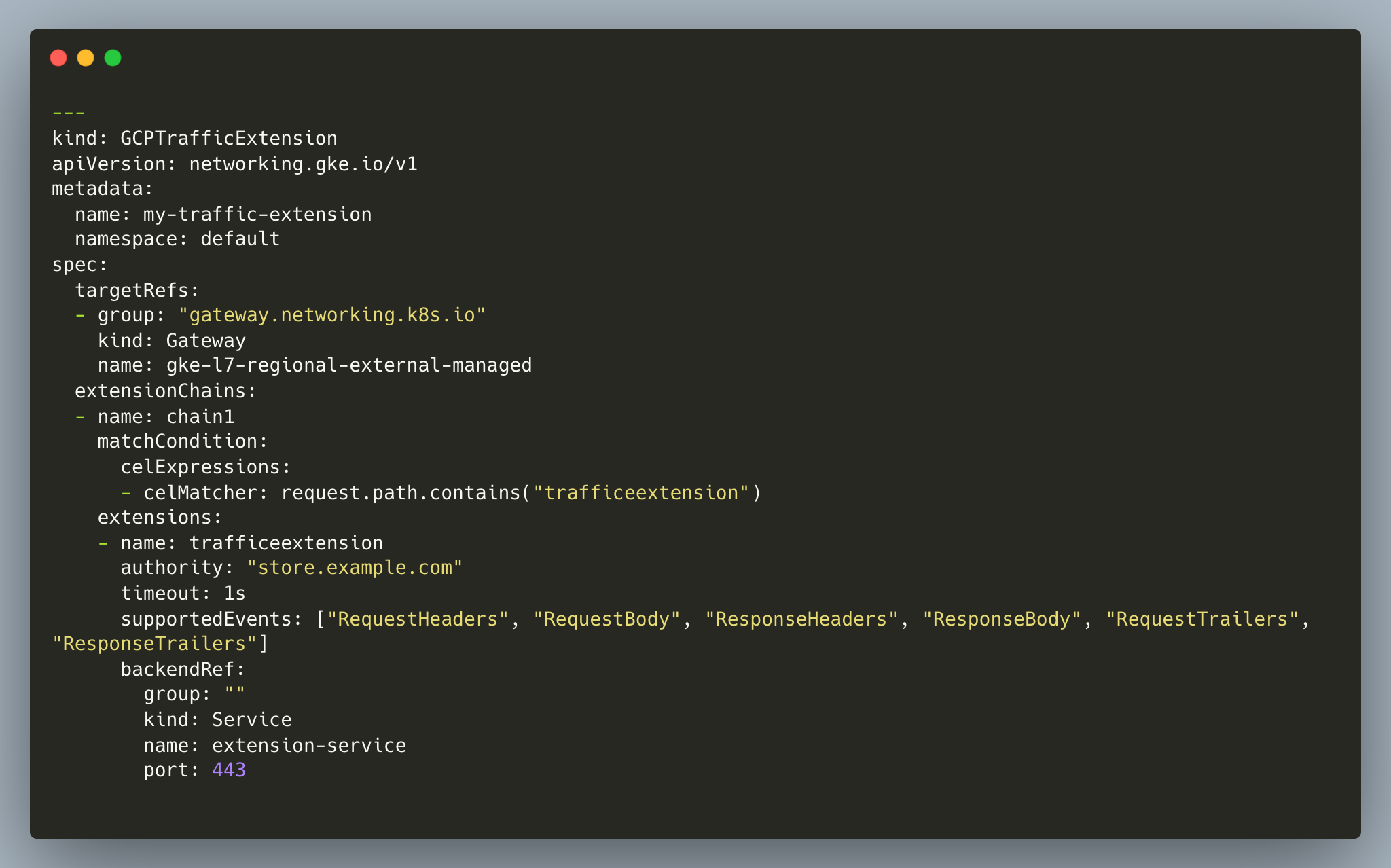Click the 'supportedEvents:' key
This screenshot has height=868, width=1391.
[212, 619]
